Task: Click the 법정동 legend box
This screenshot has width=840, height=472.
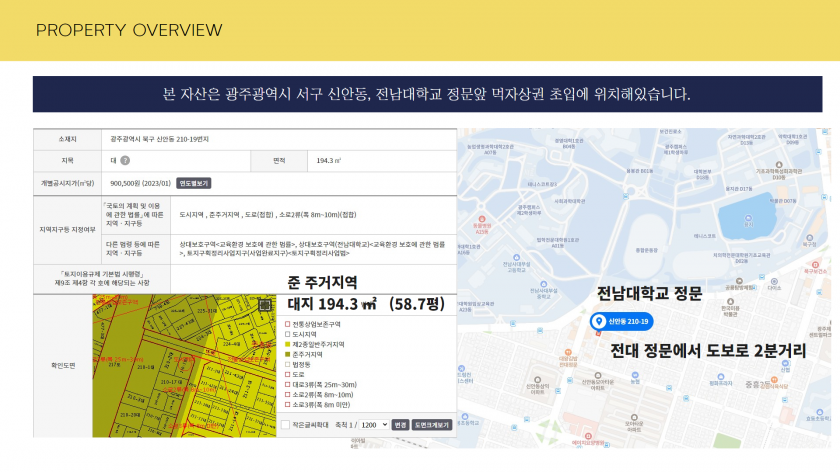Action: [288, 364]
